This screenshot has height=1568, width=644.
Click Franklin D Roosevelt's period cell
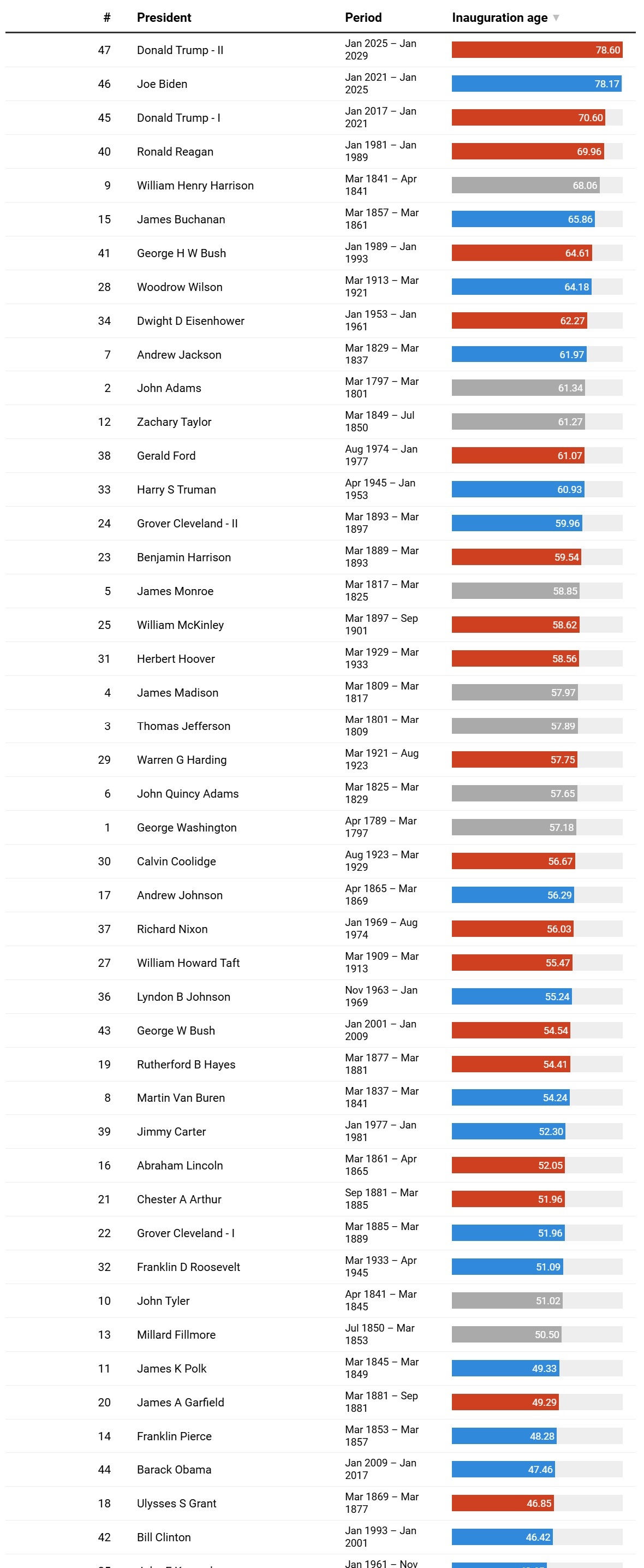[380, 1267]
